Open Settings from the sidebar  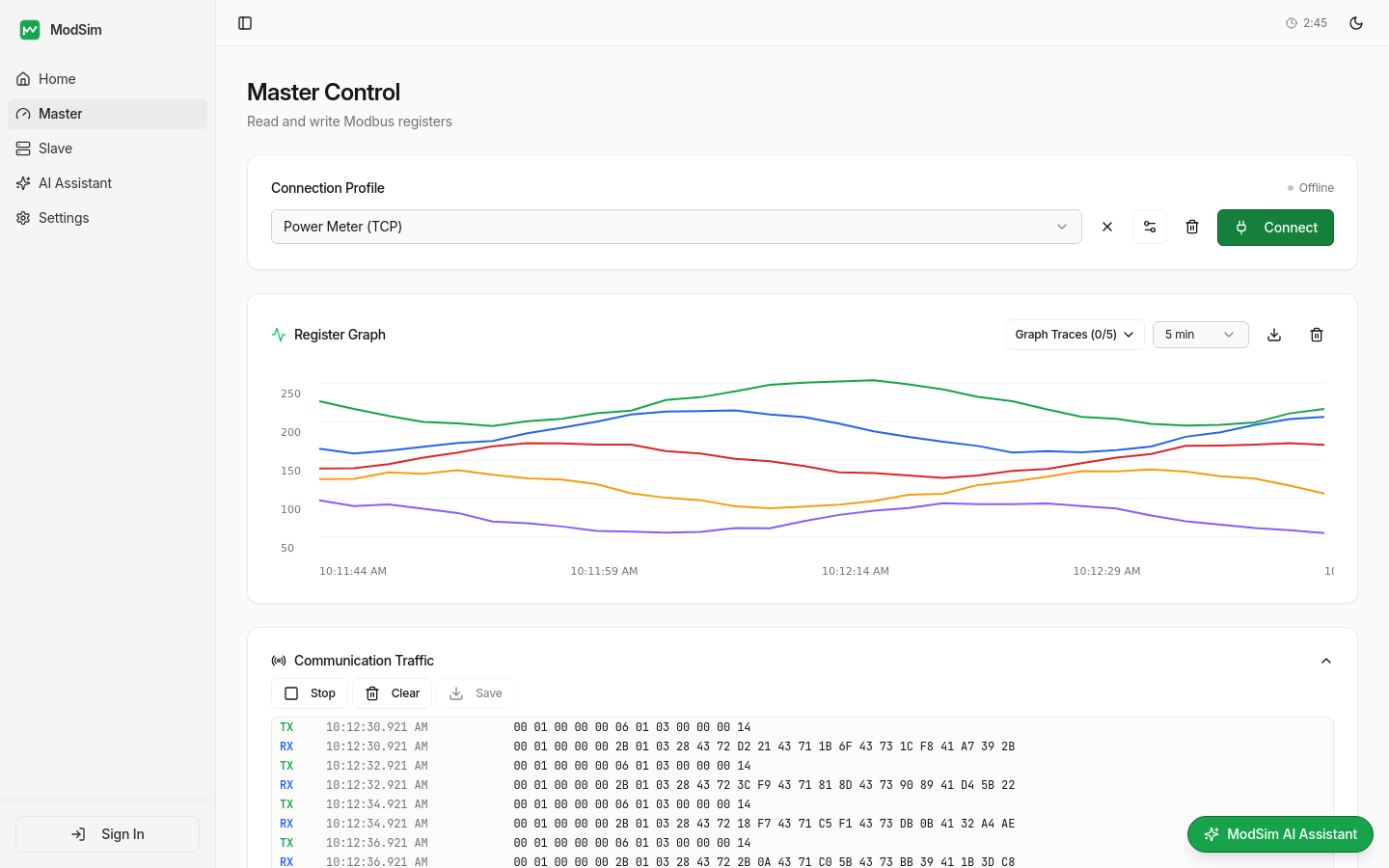point(107,218)
